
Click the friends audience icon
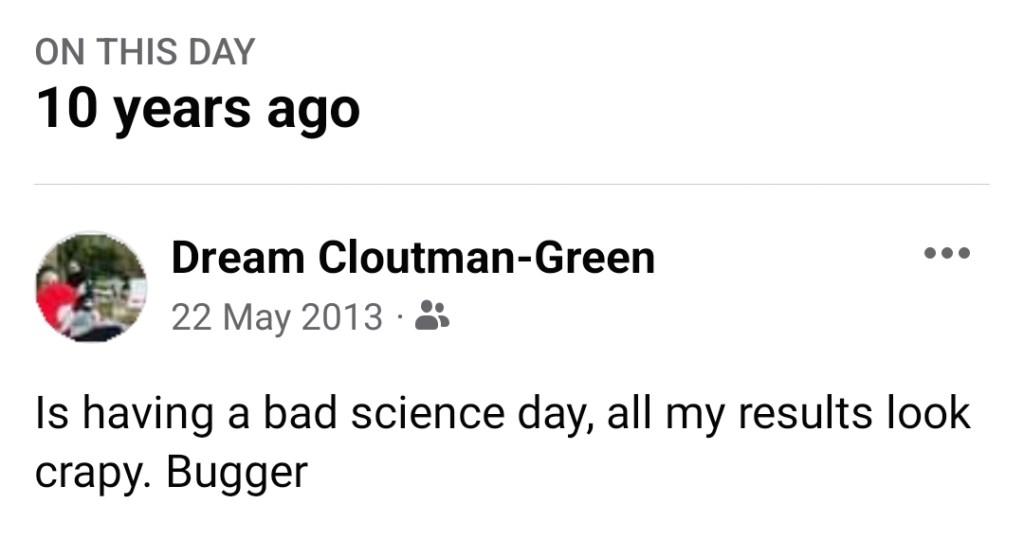click(431, 316)
